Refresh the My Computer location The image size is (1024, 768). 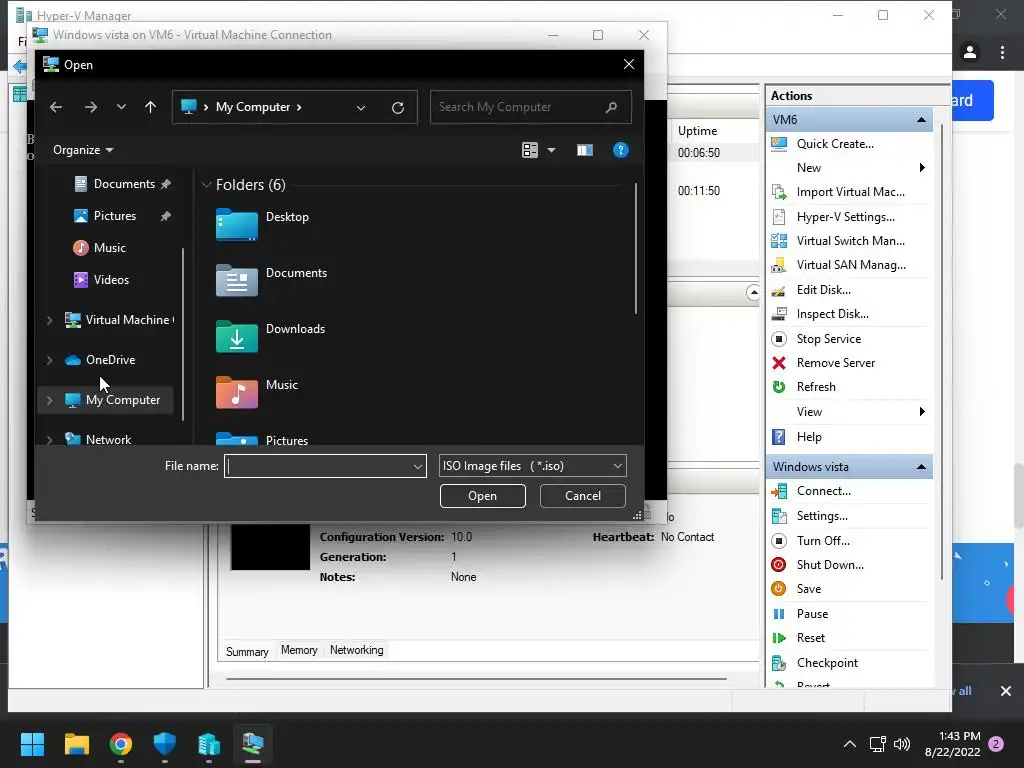(398, 108)
